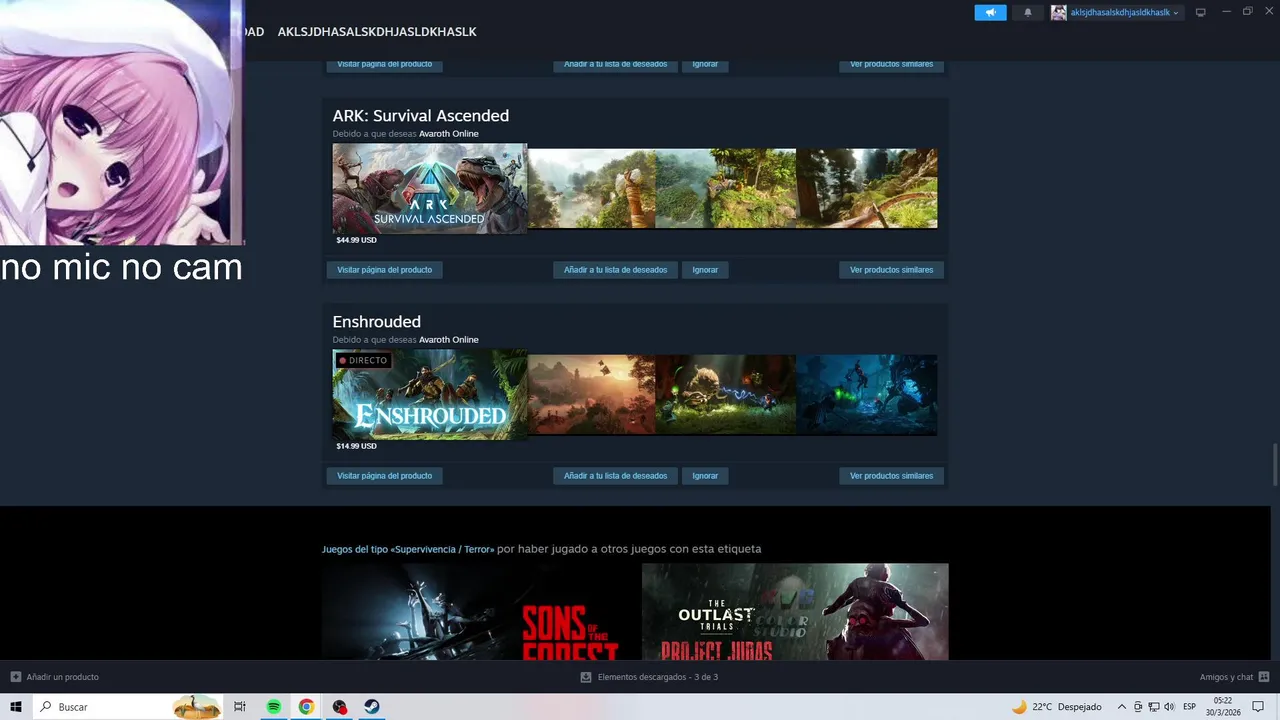Open the Steam announcements megaphone icon
Viewport: 1280px width, 720px height.
[x=990, y=12]
